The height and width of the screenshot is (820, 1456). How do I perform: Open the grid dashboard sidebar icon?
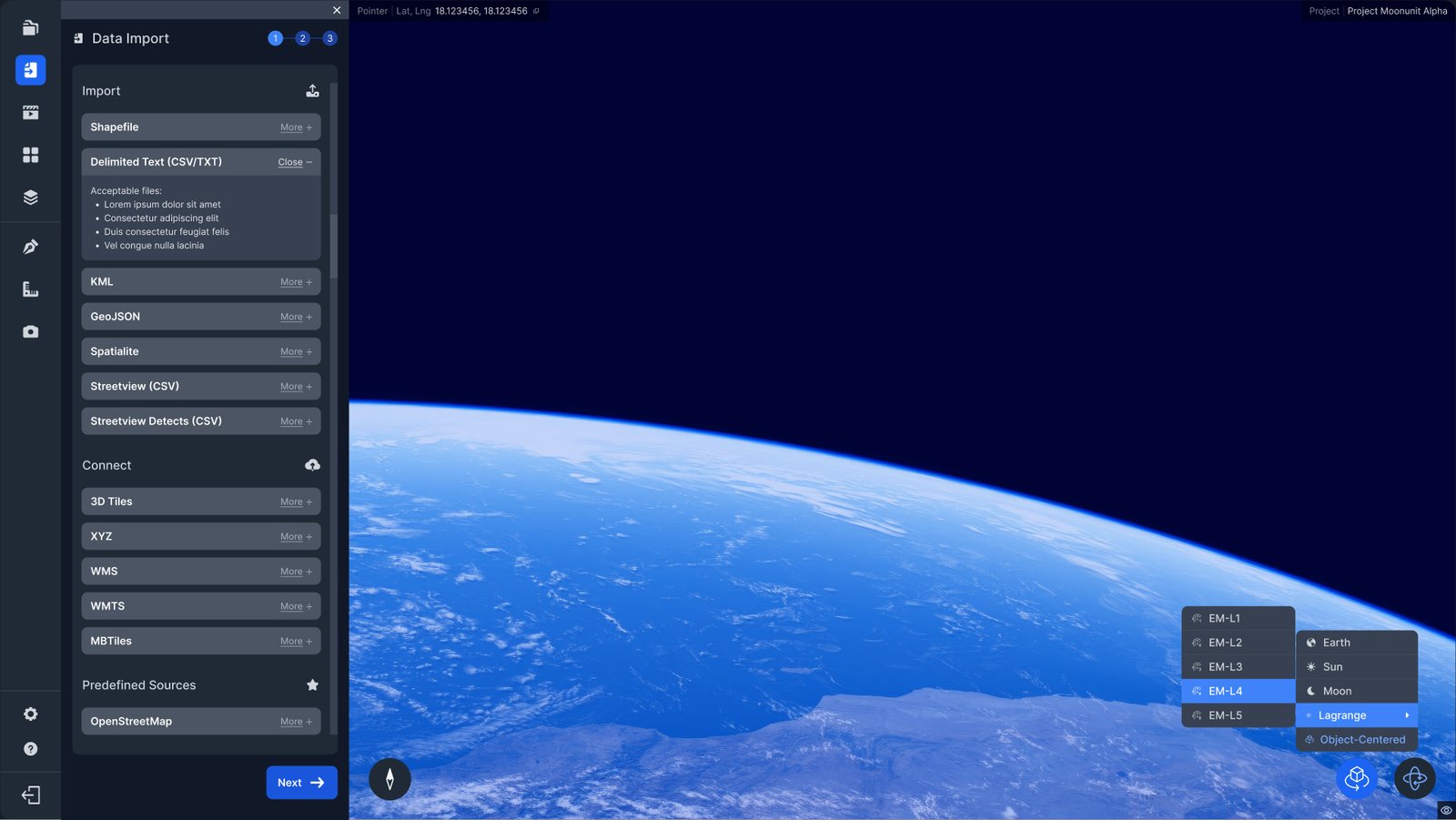point(30,155)
